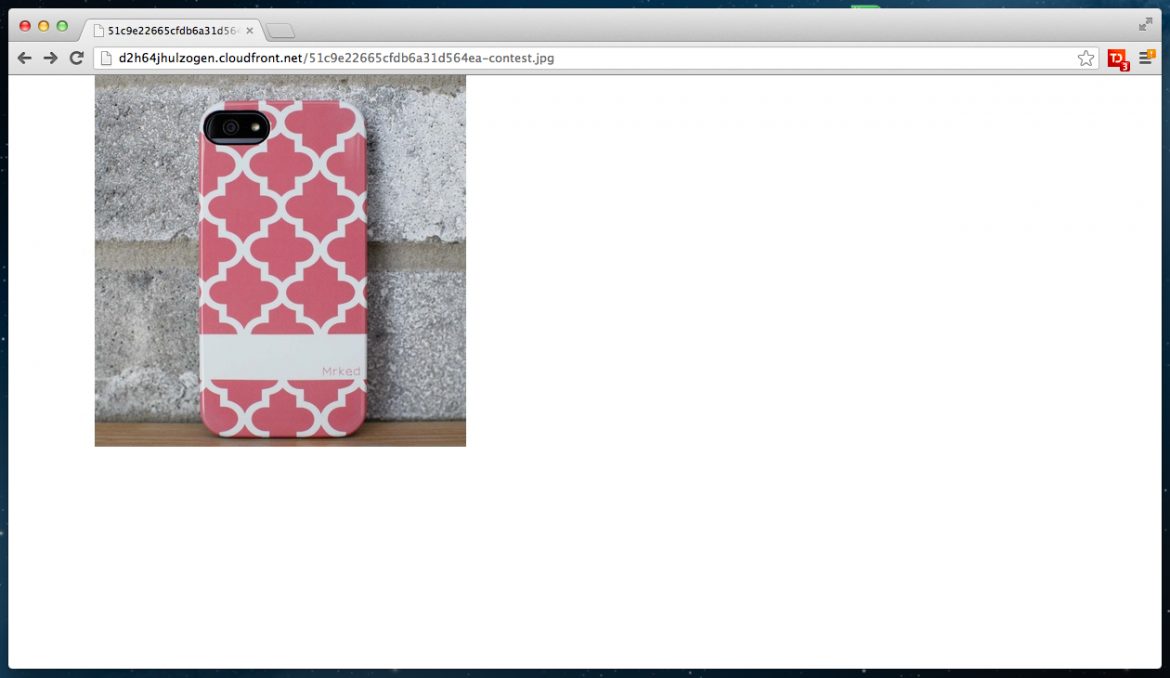
Task: Click the forward navigation arrow
Action: pos(50,58)
